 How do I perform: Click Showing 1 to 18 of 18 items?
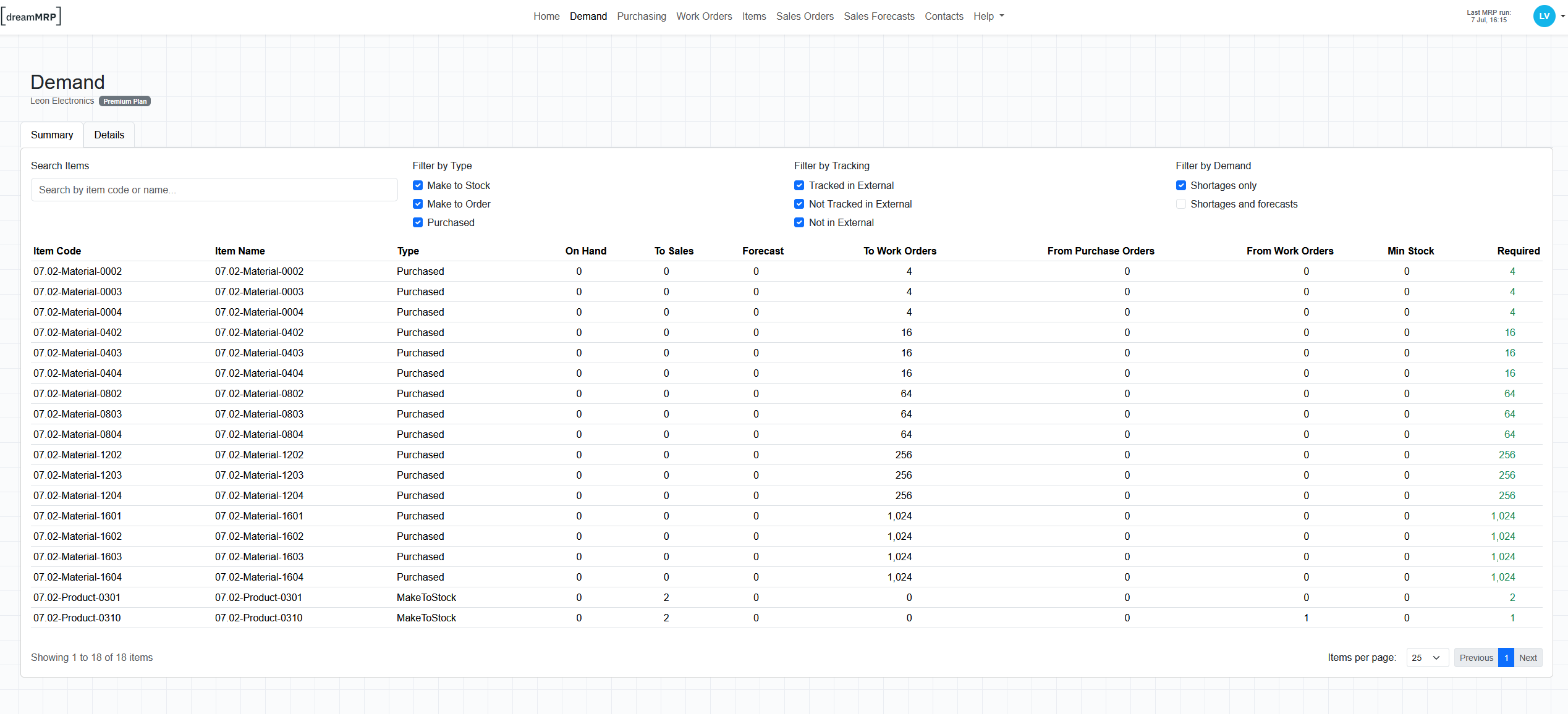92,657
